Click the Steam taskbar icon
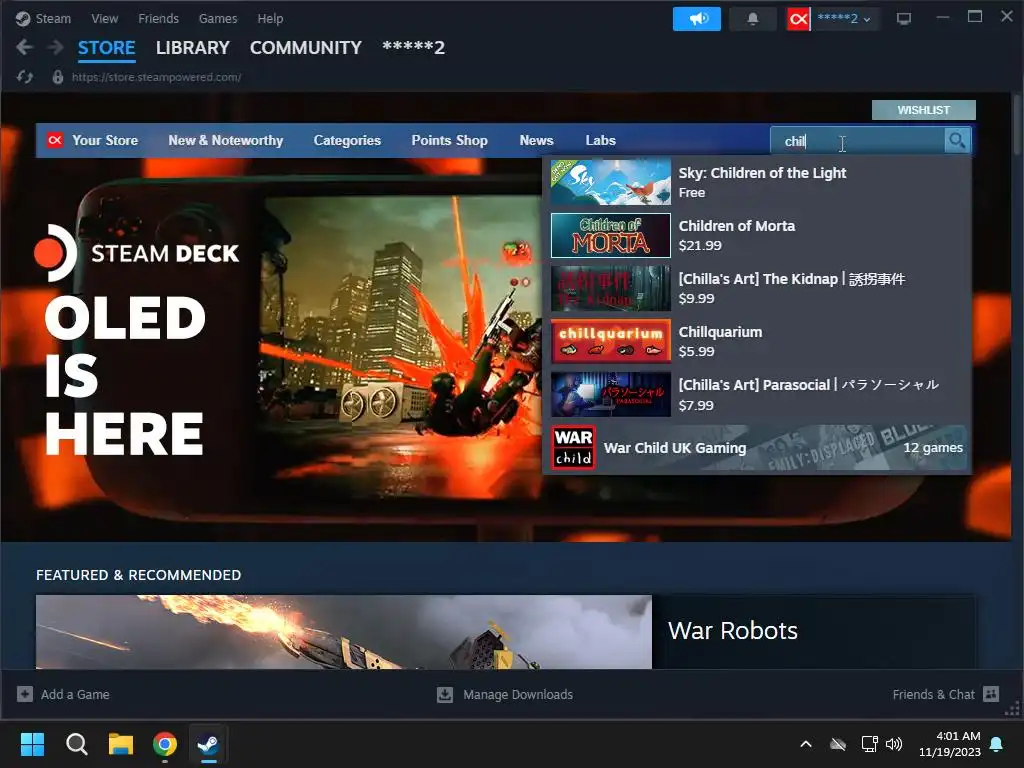The width and height of the screenshot is (1024, 768). click(208, 744)
